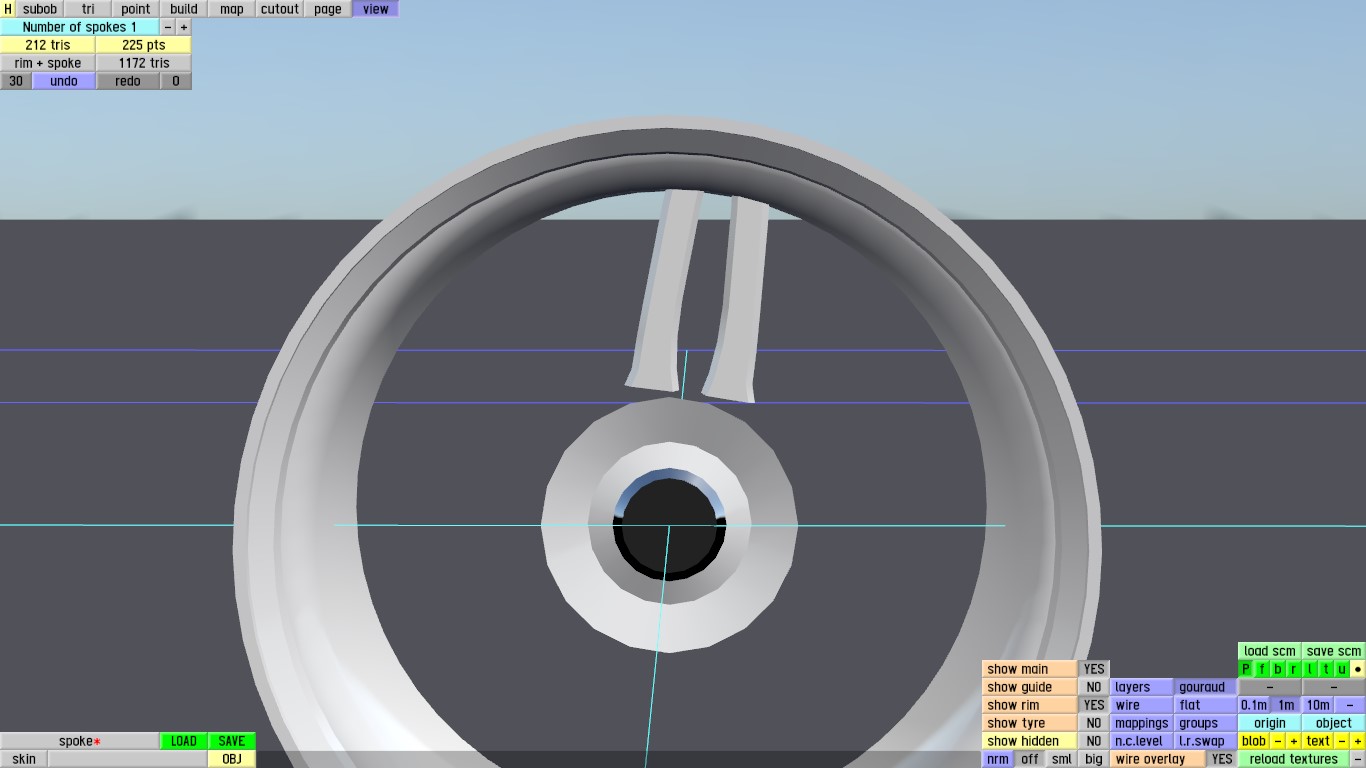
Task: Export the model with OBJ button
Action: tap(232, 759)
